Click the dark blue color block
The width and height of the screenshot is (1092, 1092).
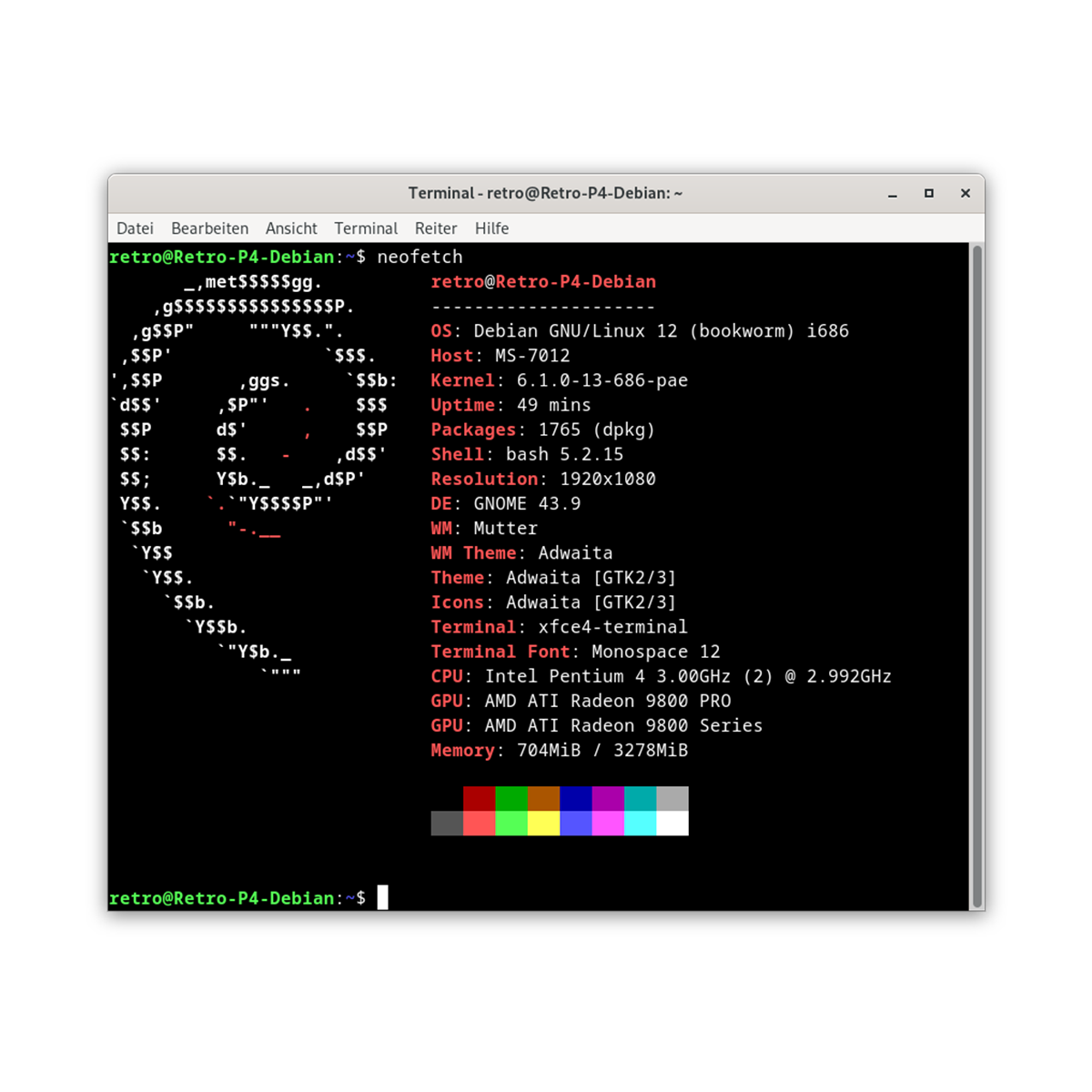[x=575, y=799]
